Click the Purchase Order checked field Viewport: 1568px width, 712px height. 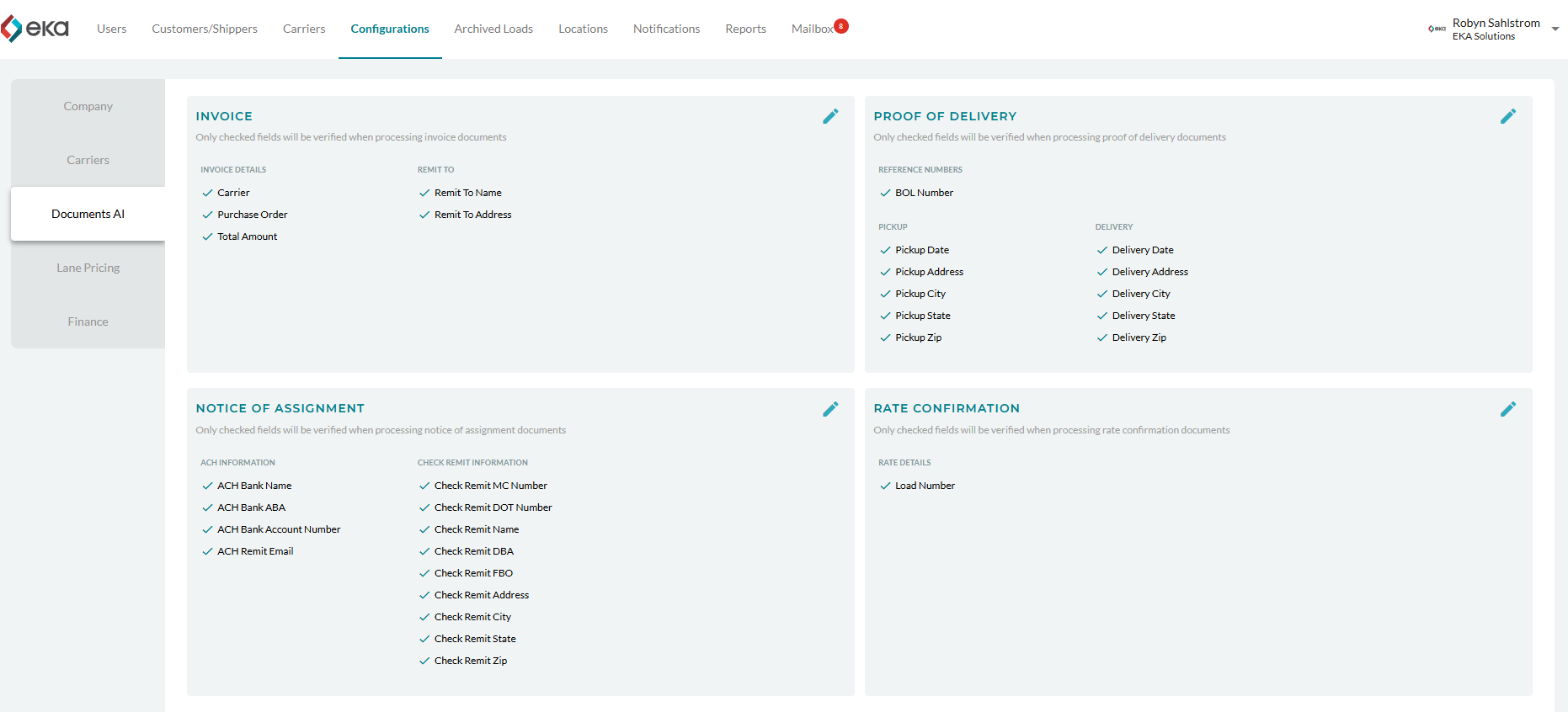pos(245,215)
